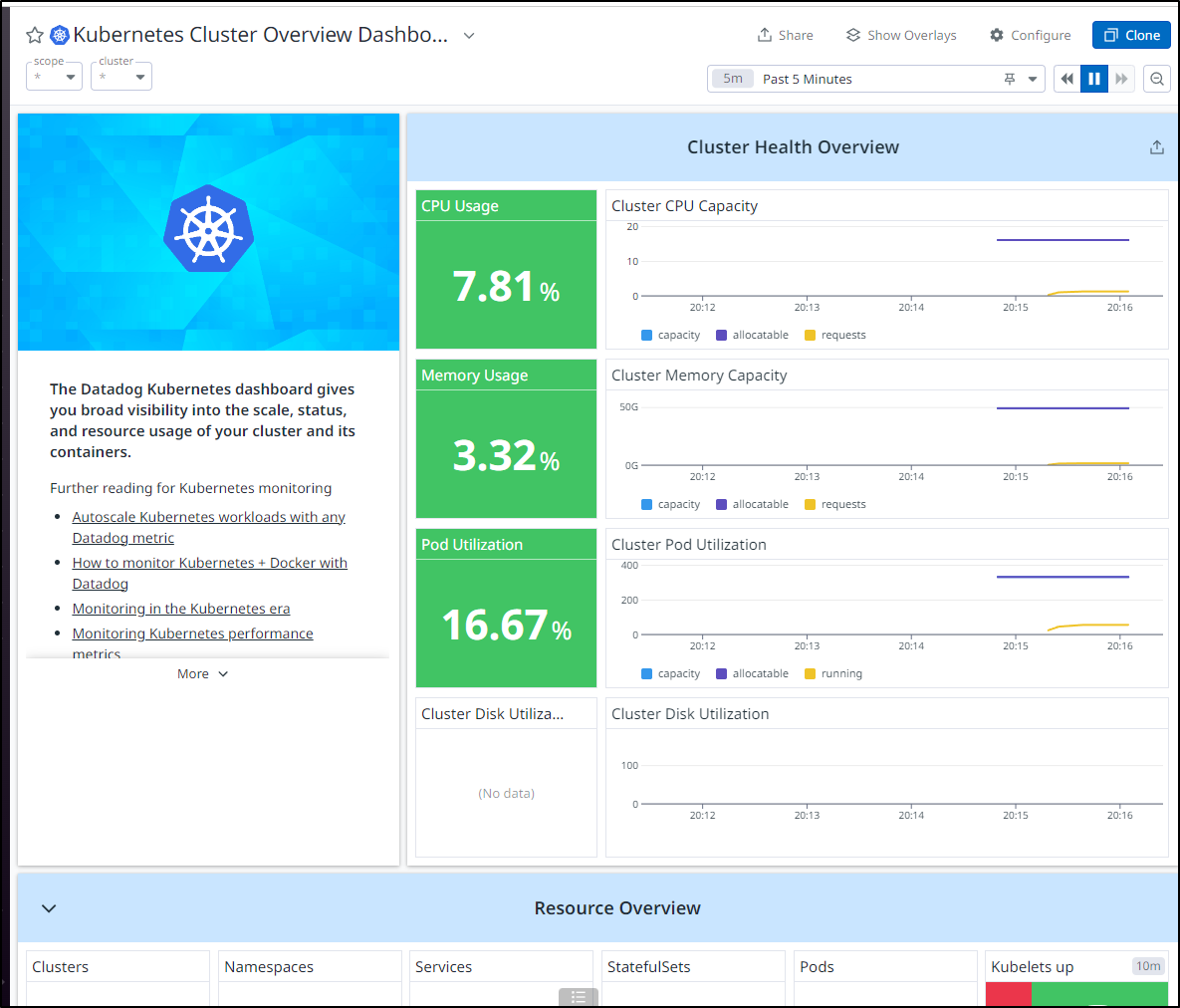Click the Kubernetes helm icon beside title
Screen dimensions: 1180x1008
tap(60, 35)
